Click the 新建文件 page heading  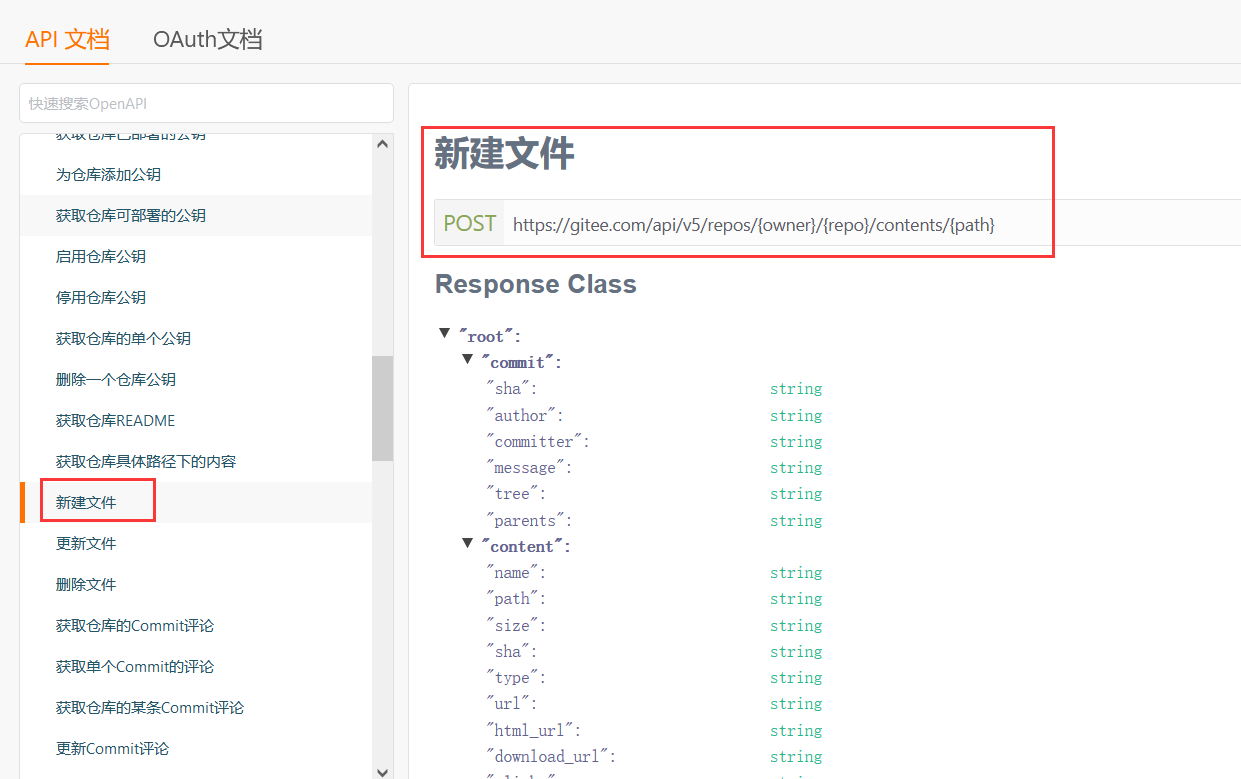point(504,155)
